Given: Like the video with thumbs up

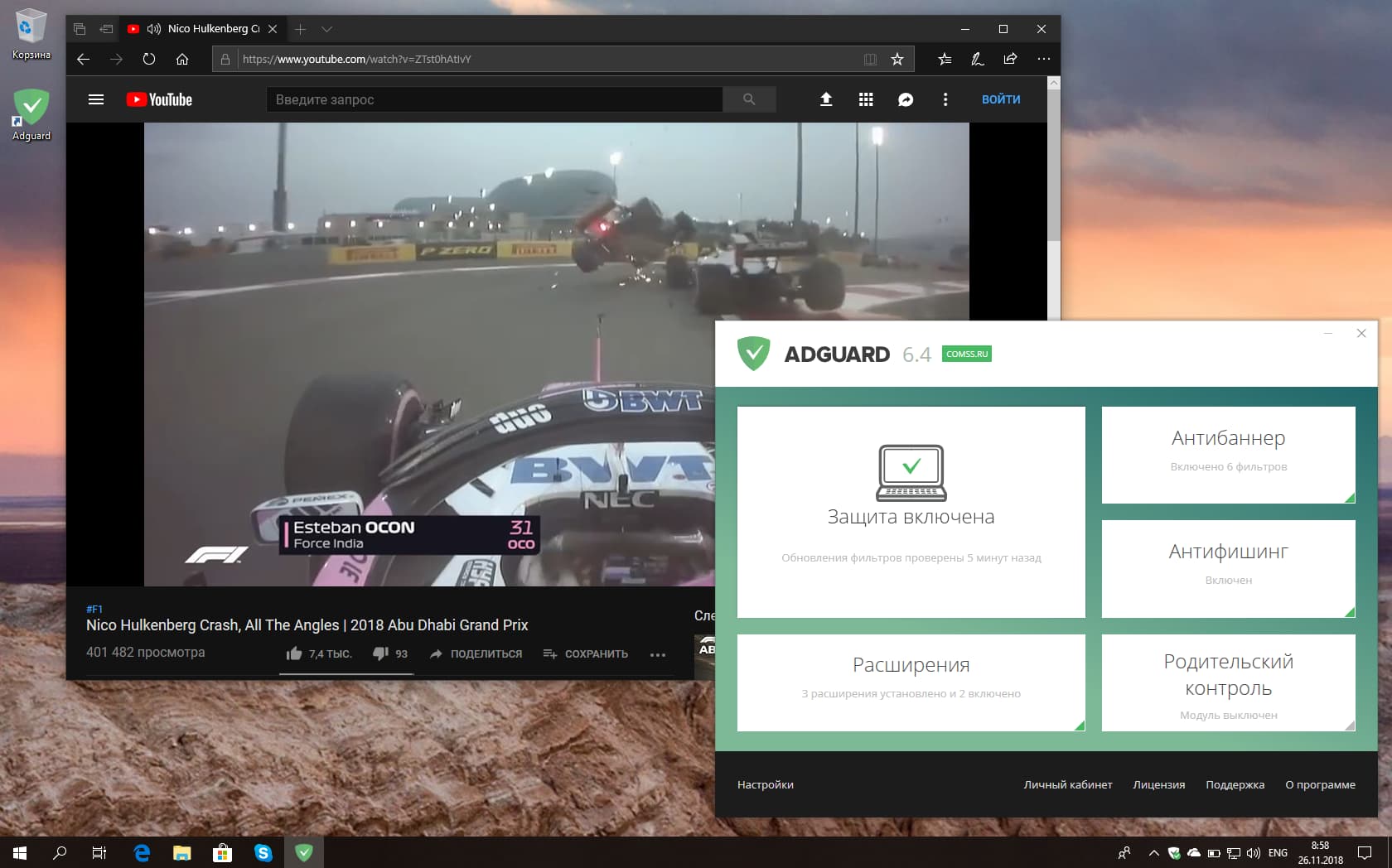Looking at the screenshot, I should pyautogui.click(x=319, y=653).
